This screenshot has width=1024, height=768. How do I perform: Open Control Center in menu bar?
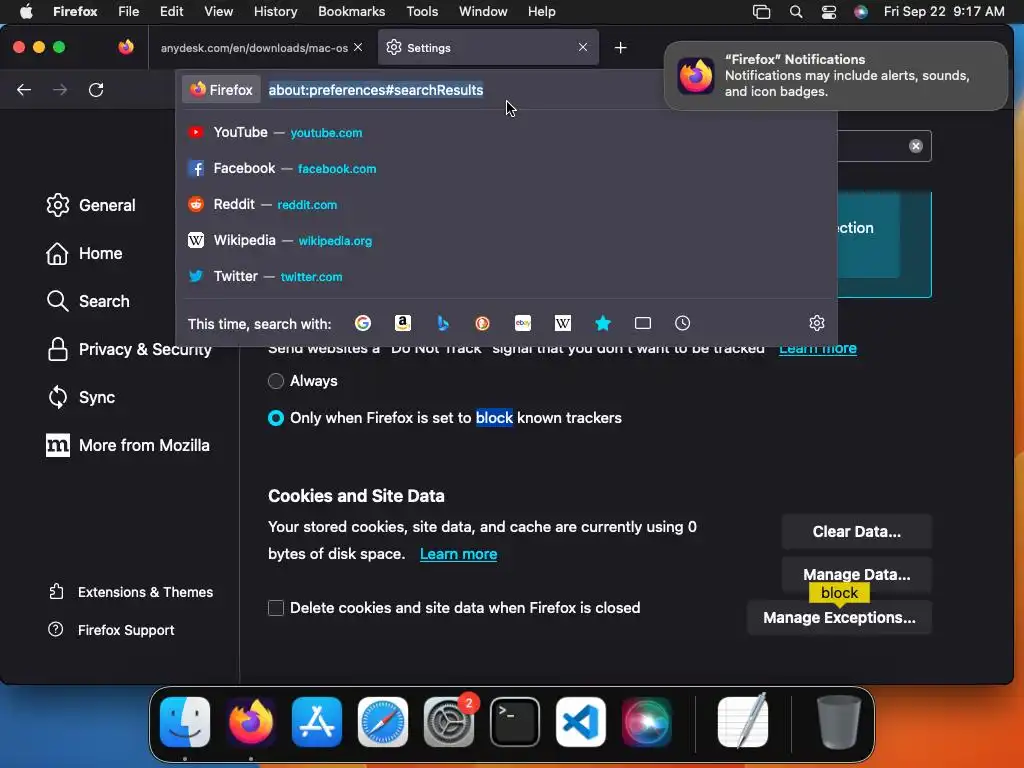[828, 12]
